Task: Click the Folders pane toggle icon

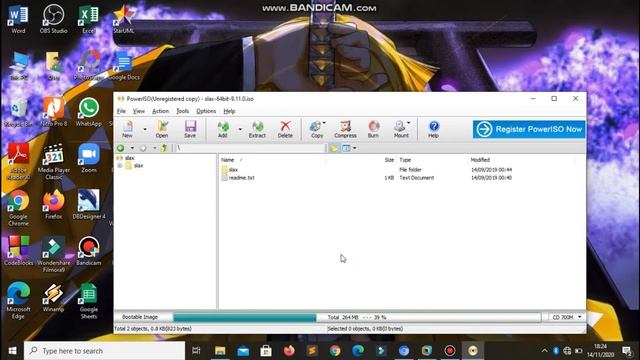Action: click(334, 148)
